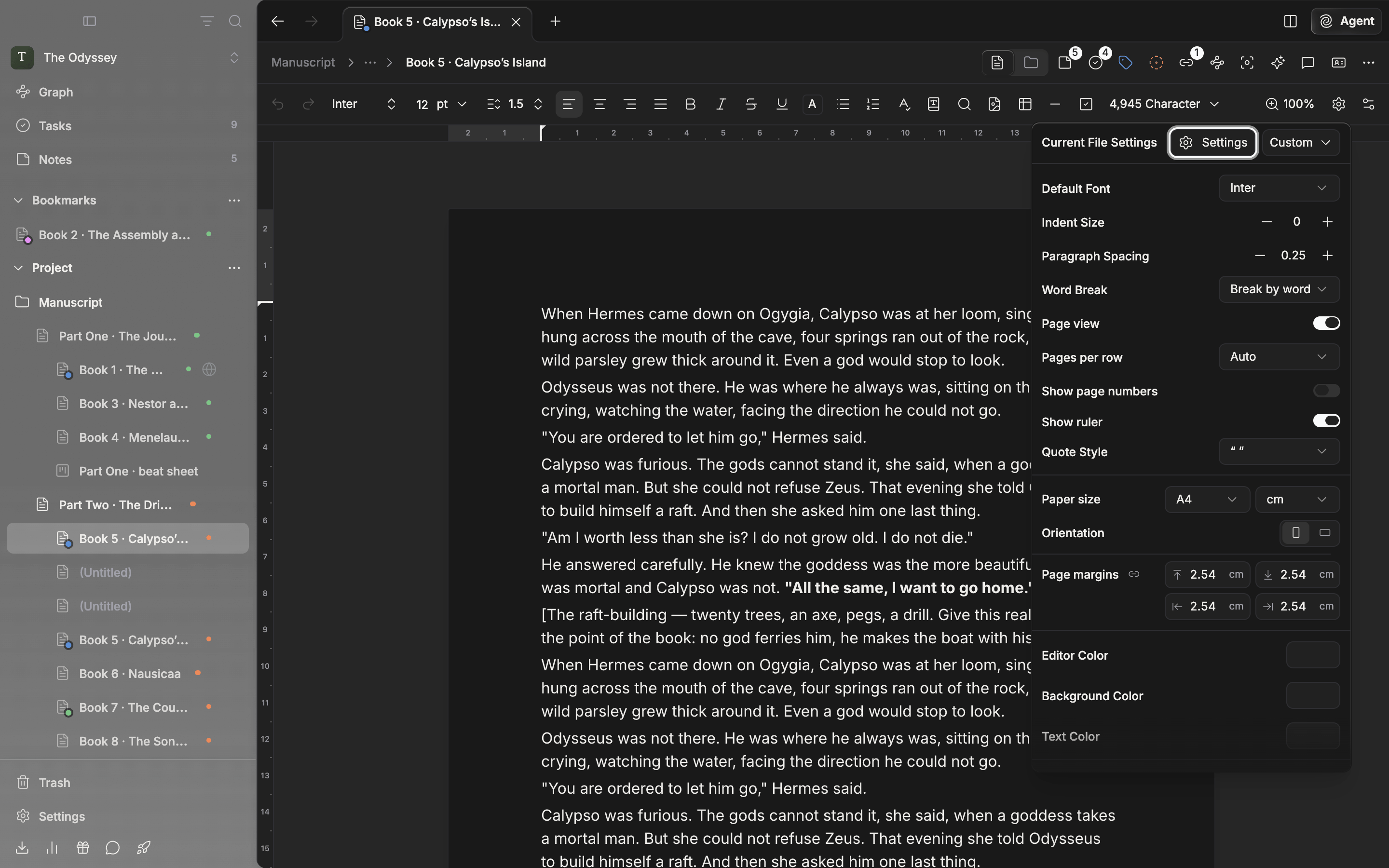Collapse the Bookmarks section
The image size is (1389, 868).
click(18, 200)
